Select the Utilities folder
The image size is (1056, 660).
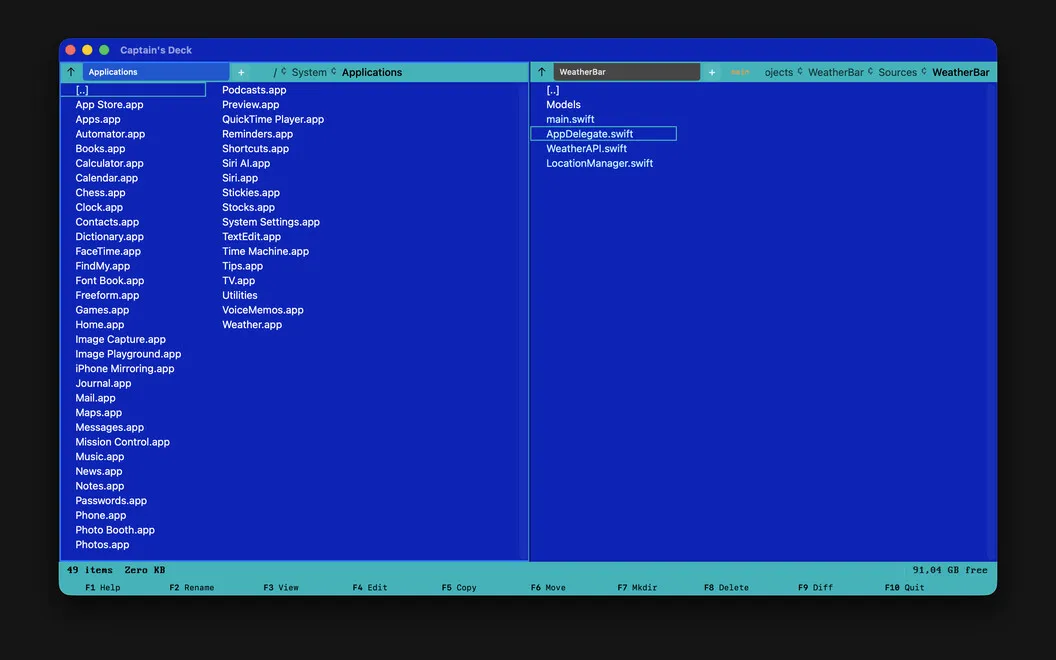240,295
